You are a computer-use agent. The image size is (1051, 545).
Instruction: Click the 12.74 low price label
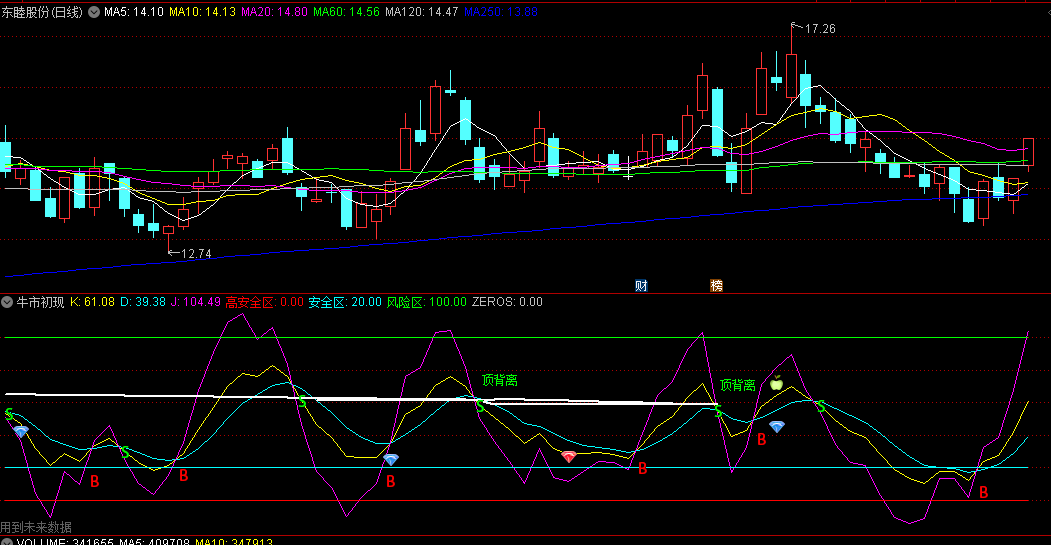[x=196, y=254]
